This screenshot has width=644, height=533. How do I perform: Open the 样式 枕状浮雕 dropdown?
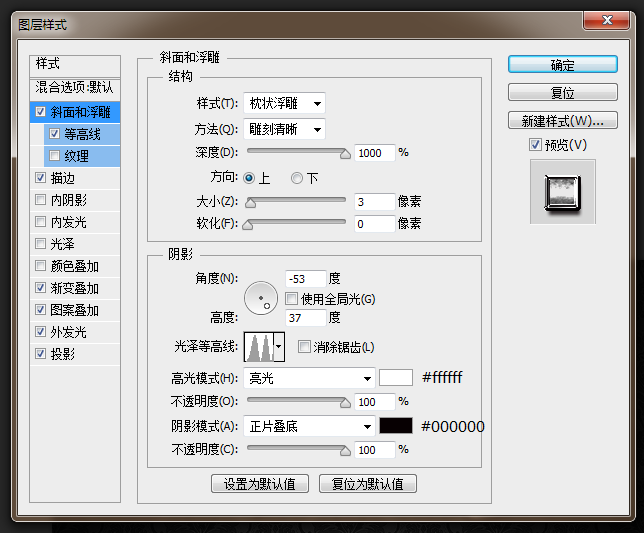[284, 103]
